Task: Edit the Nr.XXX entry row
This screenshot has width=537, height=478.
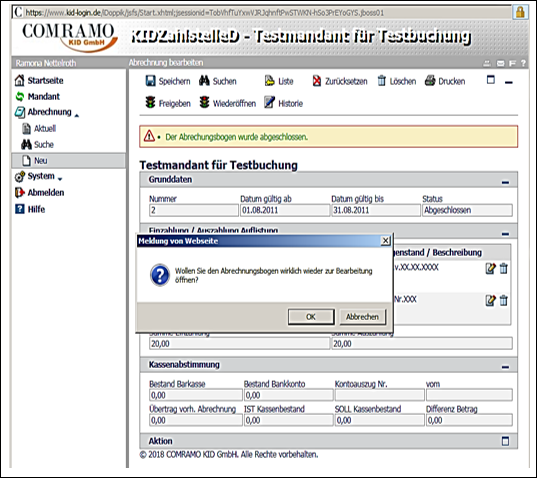Action: pos(490,301)
